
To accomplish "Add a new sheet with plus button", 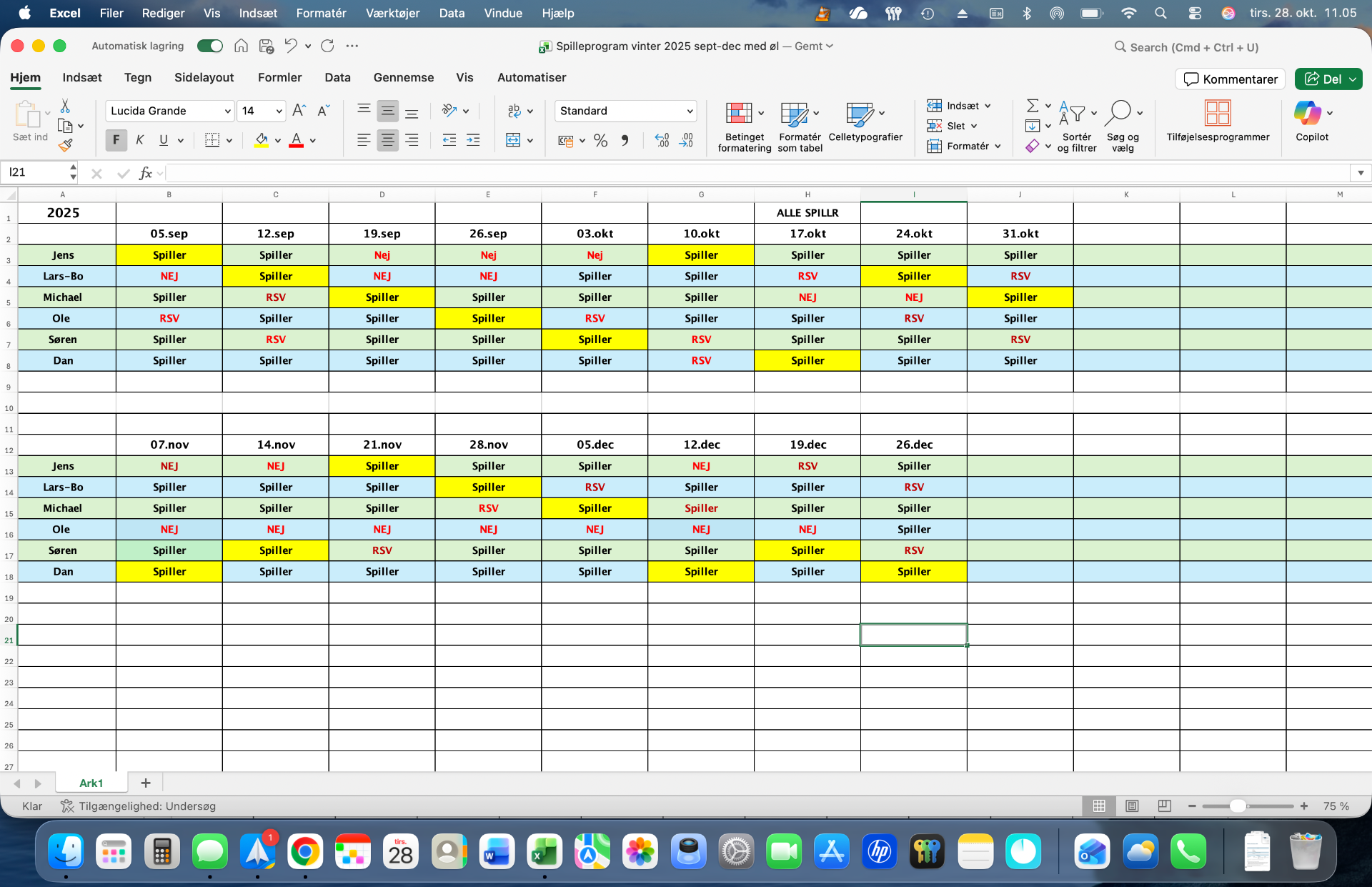I will pos(146,783).
